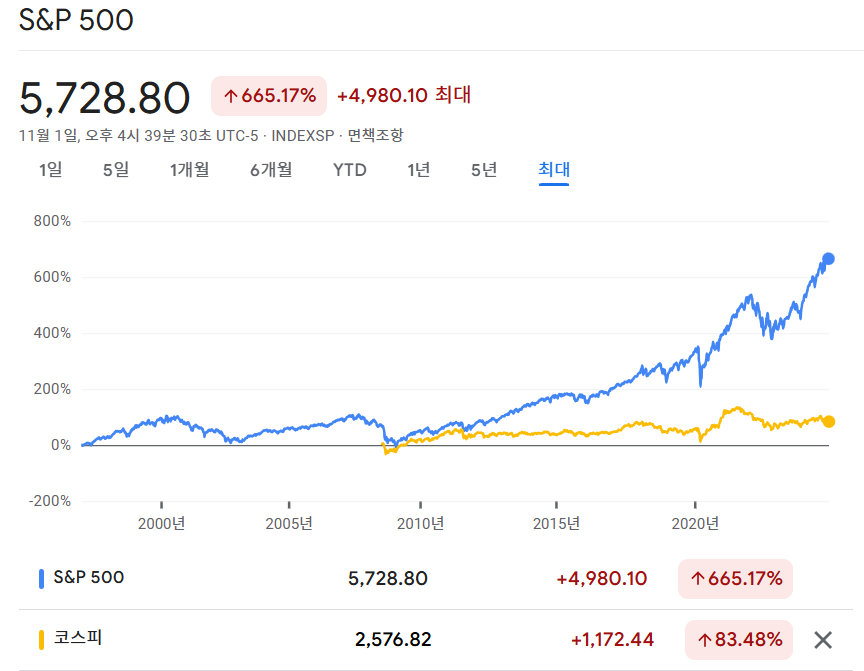The width and height of the screenshot is (864, 671).
Task: Choose the 5년 range tab
Action: (484, 170)
